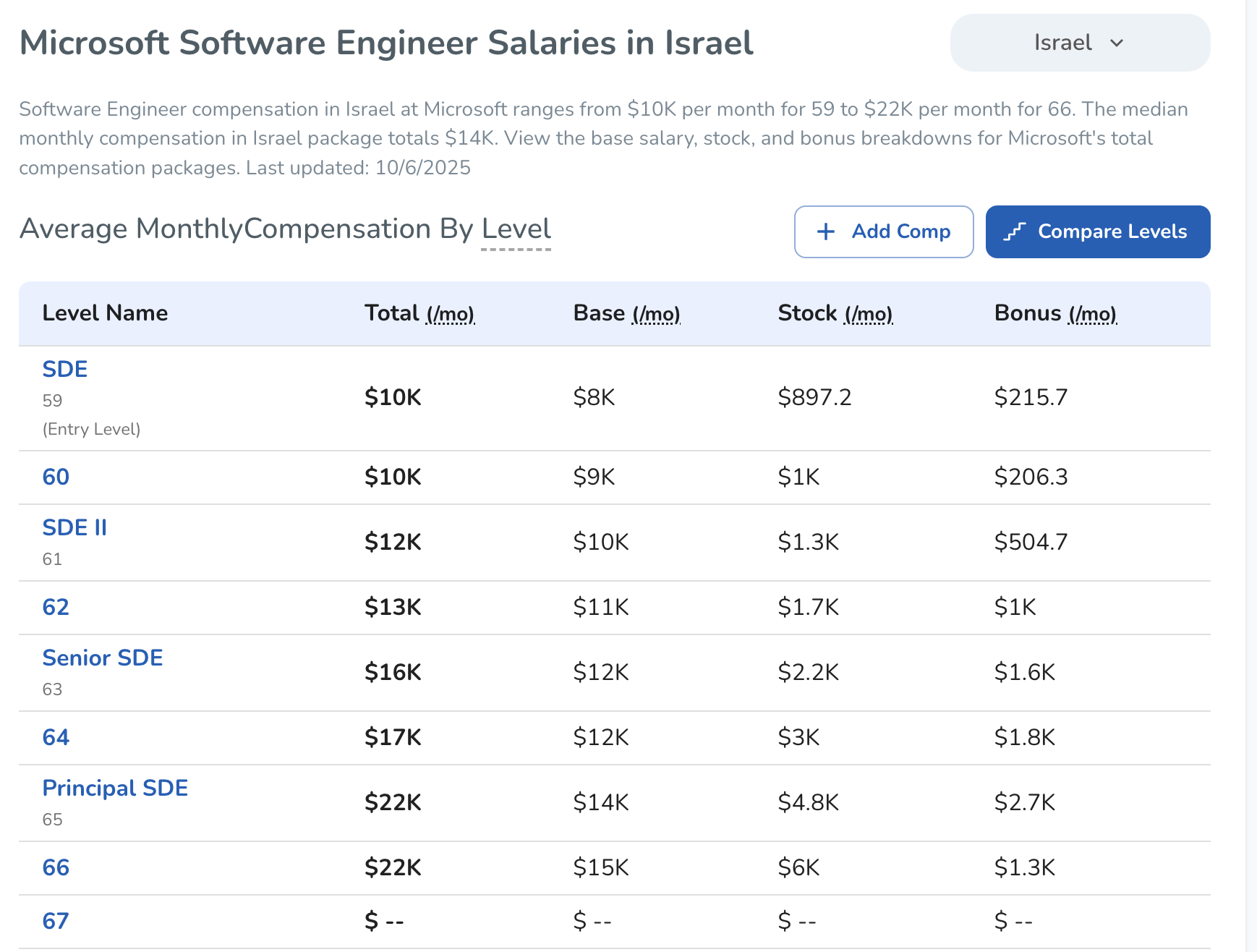Image resolution: width=1257 pixels, height=952 pixels.
Task: Open the level 60 link
Action: pyautogui.click(x=56, y=477)
